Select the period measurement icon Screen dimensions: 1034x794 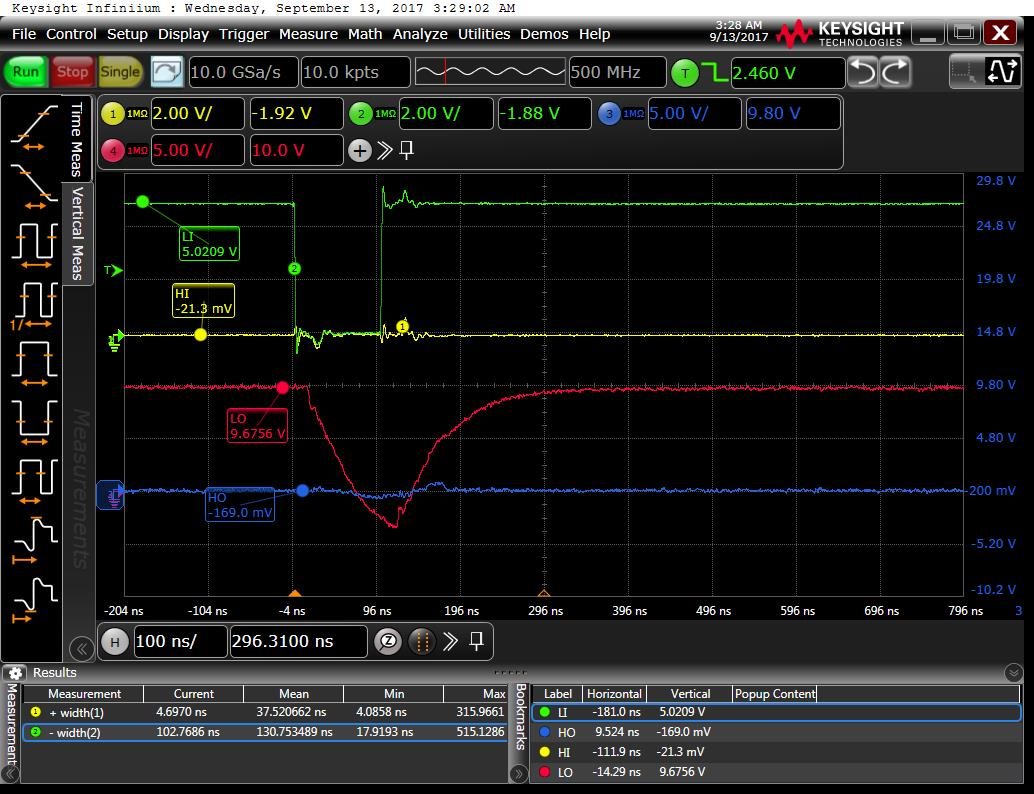point(34,245)
